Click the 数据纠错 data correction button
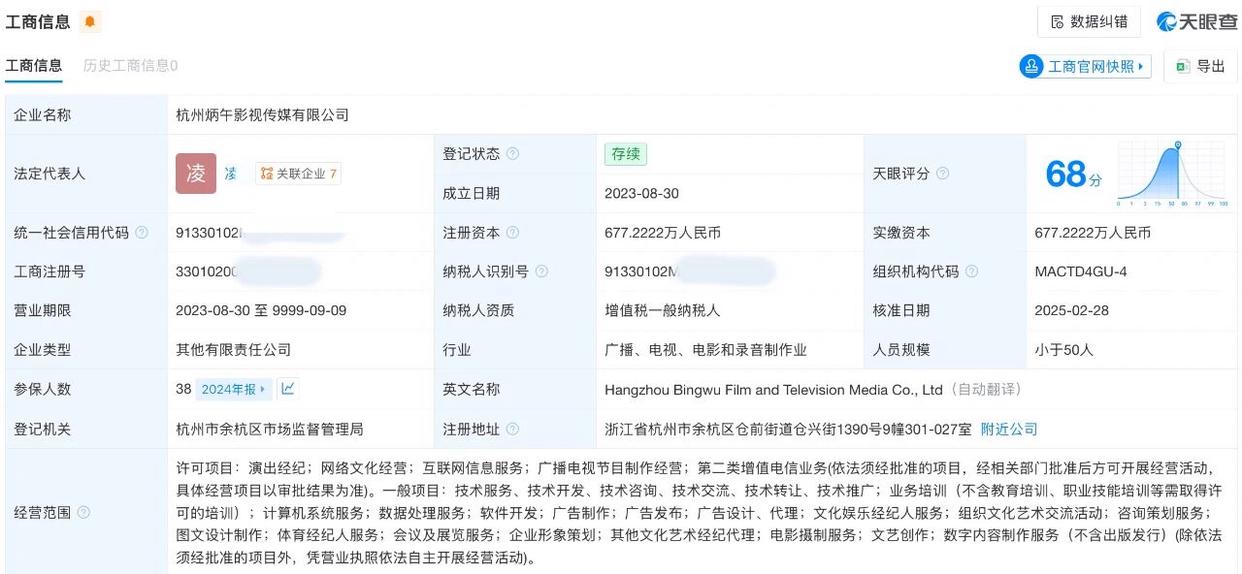 point(1089,22)
